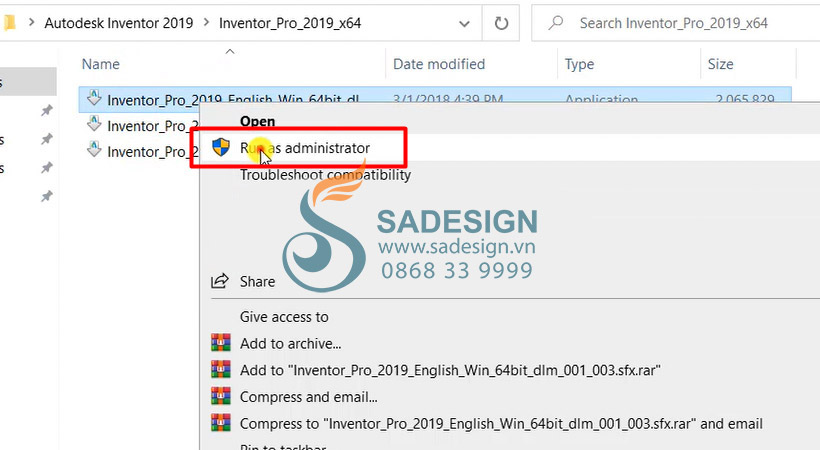Select Troubleshoot compatibility menu entry

point(325,175)
